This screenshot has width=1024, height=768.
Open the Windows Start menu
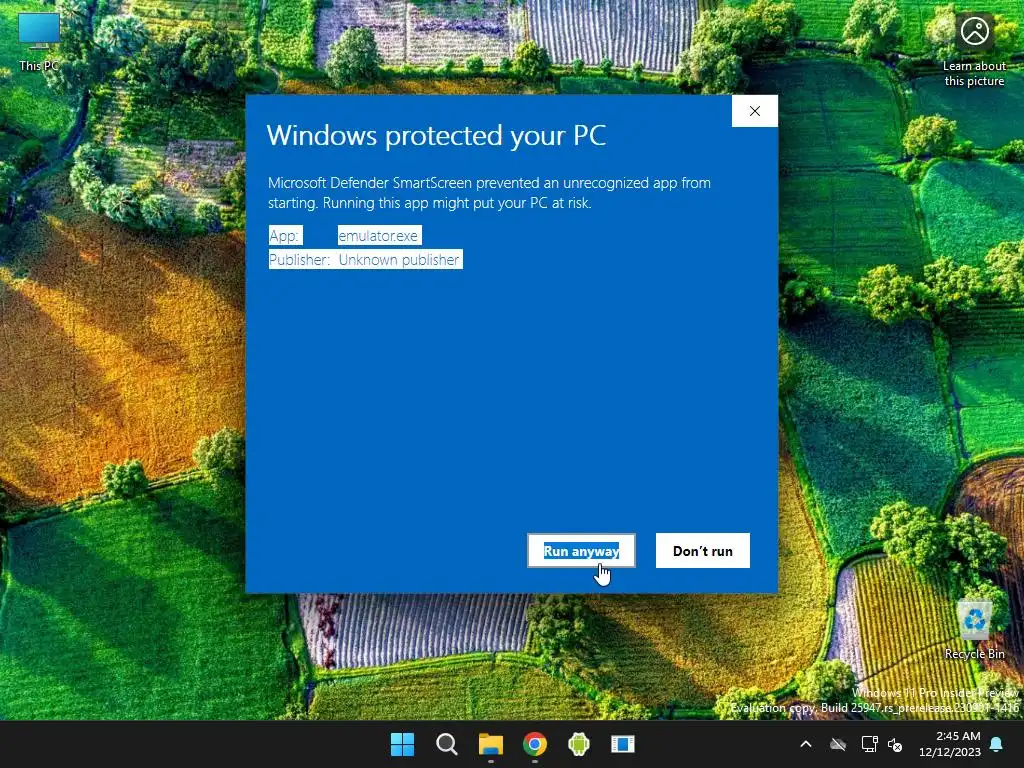402,744
